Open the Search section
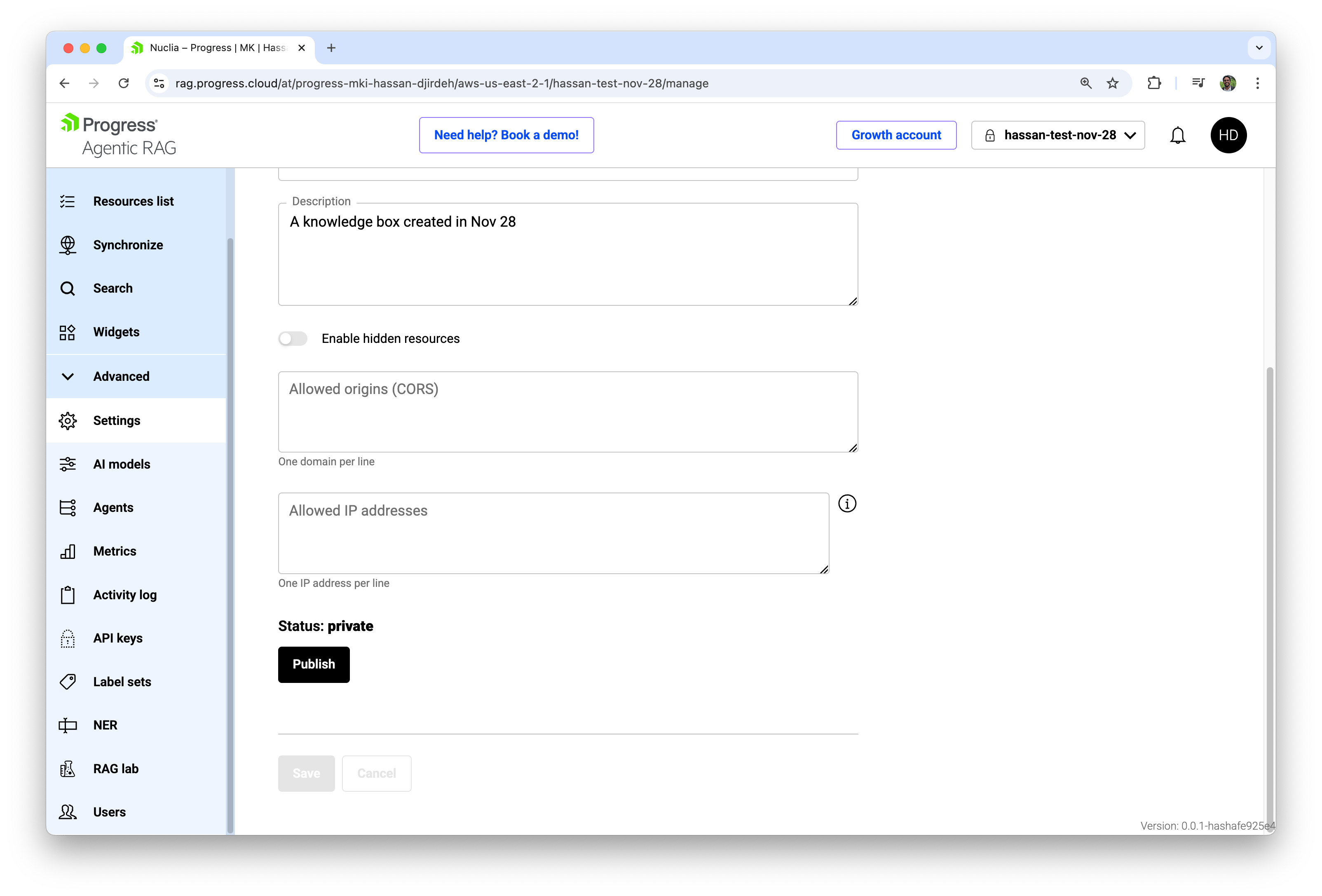The width and height of the screenshot is (1322, 896). click(x=113, y=288)
